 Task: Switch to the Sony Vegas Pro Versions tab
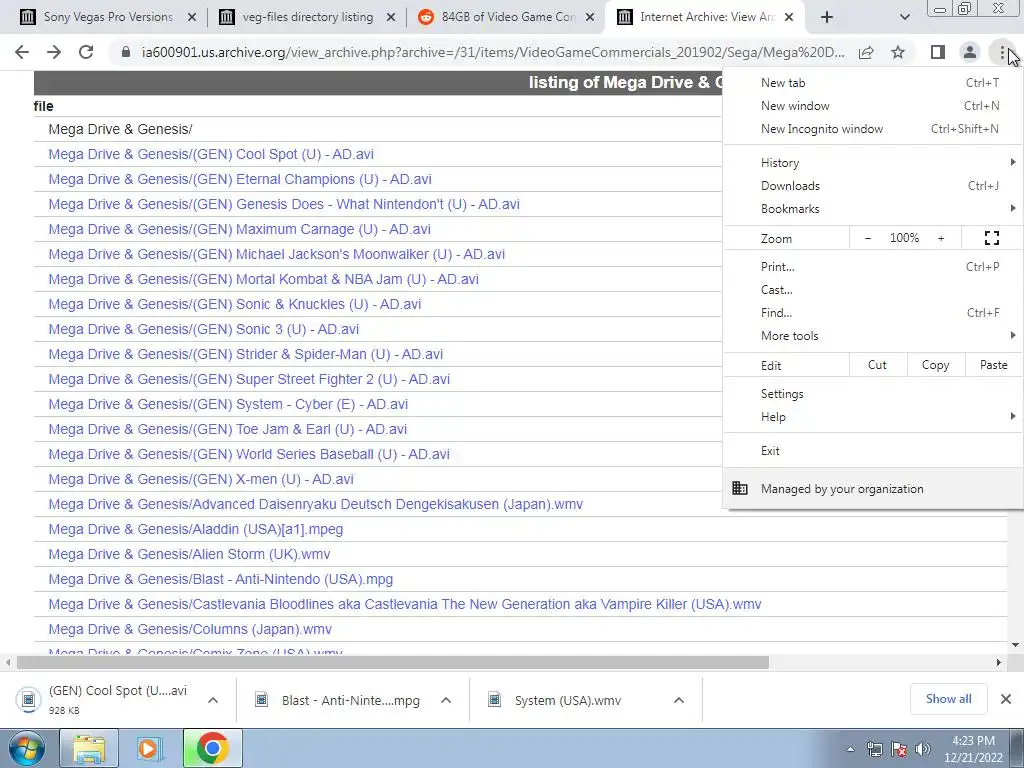pyautogui.click(x=108, y=17)
